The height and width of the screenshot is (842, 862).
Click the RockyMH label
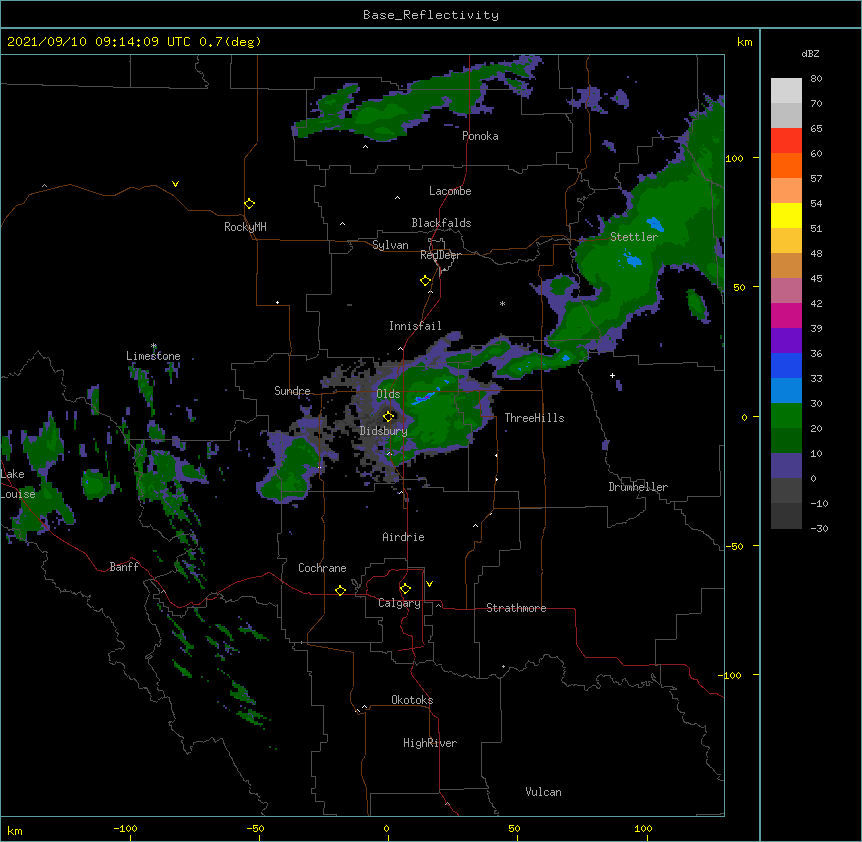pos(245,227)
